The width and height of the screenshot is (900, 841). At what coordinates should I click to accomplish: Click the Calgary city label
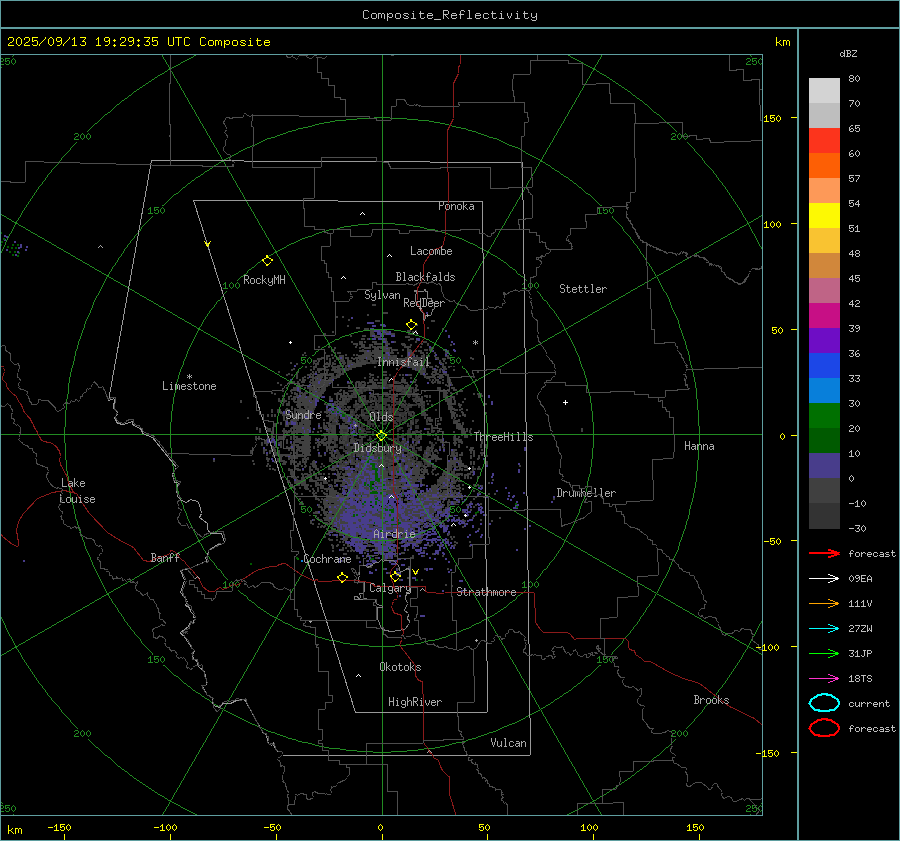(390, 588)
